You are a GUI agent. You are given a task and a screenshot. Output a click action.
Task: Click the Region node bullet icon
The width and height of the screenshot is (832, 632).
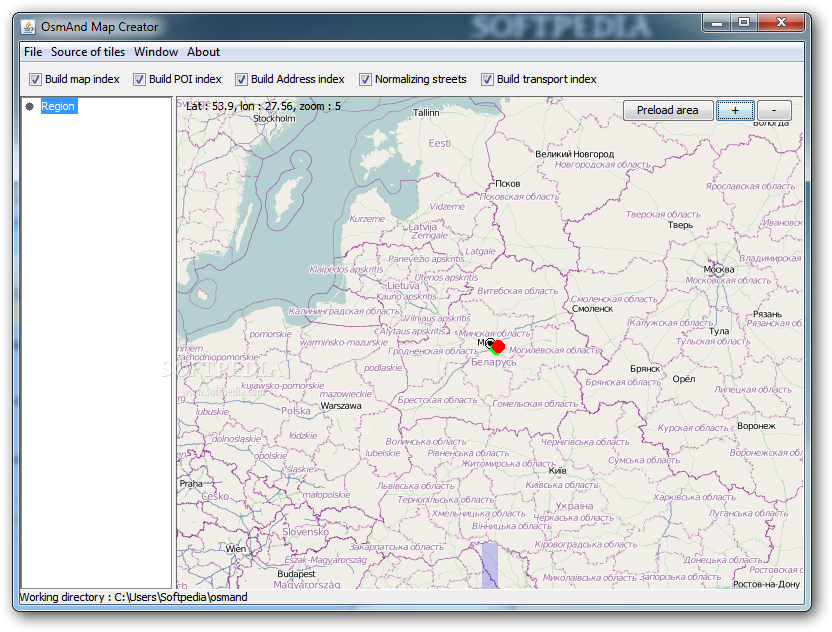(30, 106)
